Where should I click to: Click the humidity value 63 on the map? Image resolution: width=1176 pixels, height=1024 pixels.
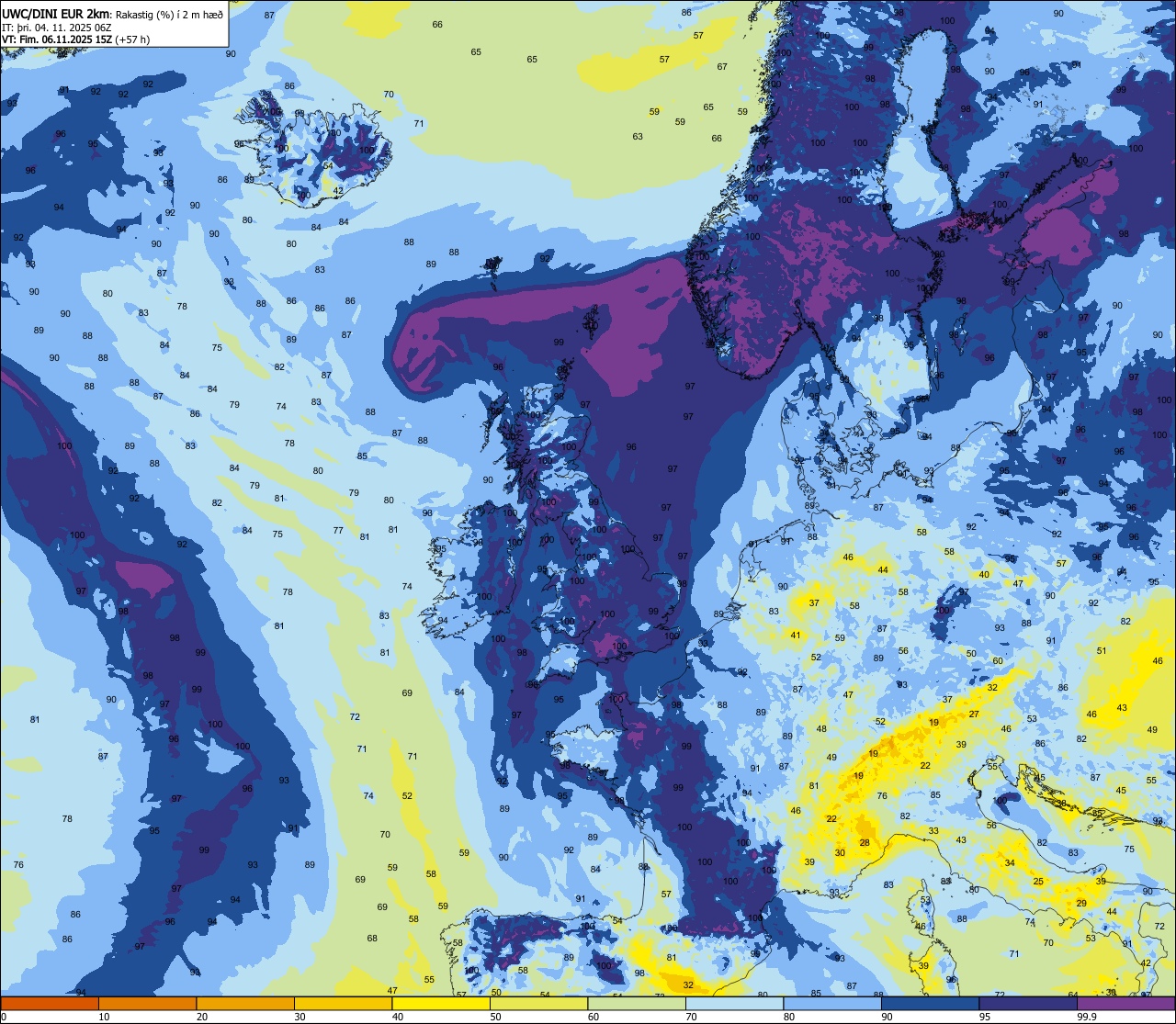click(x=638, y=136)
